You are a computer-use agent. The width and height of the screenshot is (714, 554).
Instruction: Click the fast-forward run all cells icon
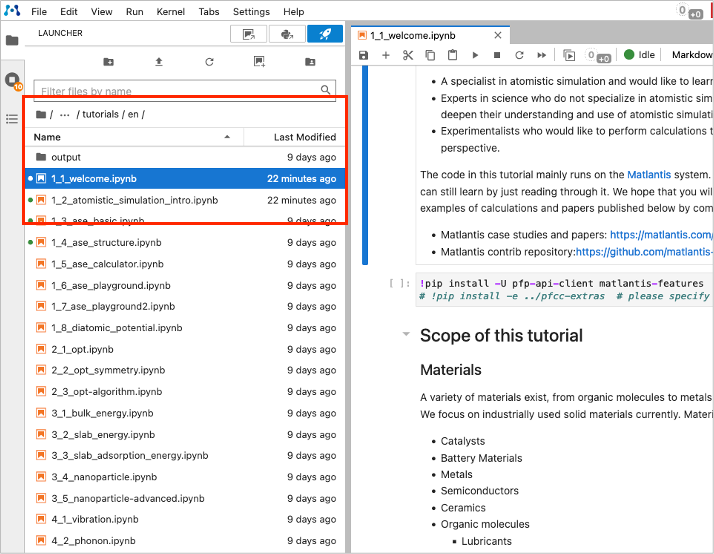click(542, 55)
